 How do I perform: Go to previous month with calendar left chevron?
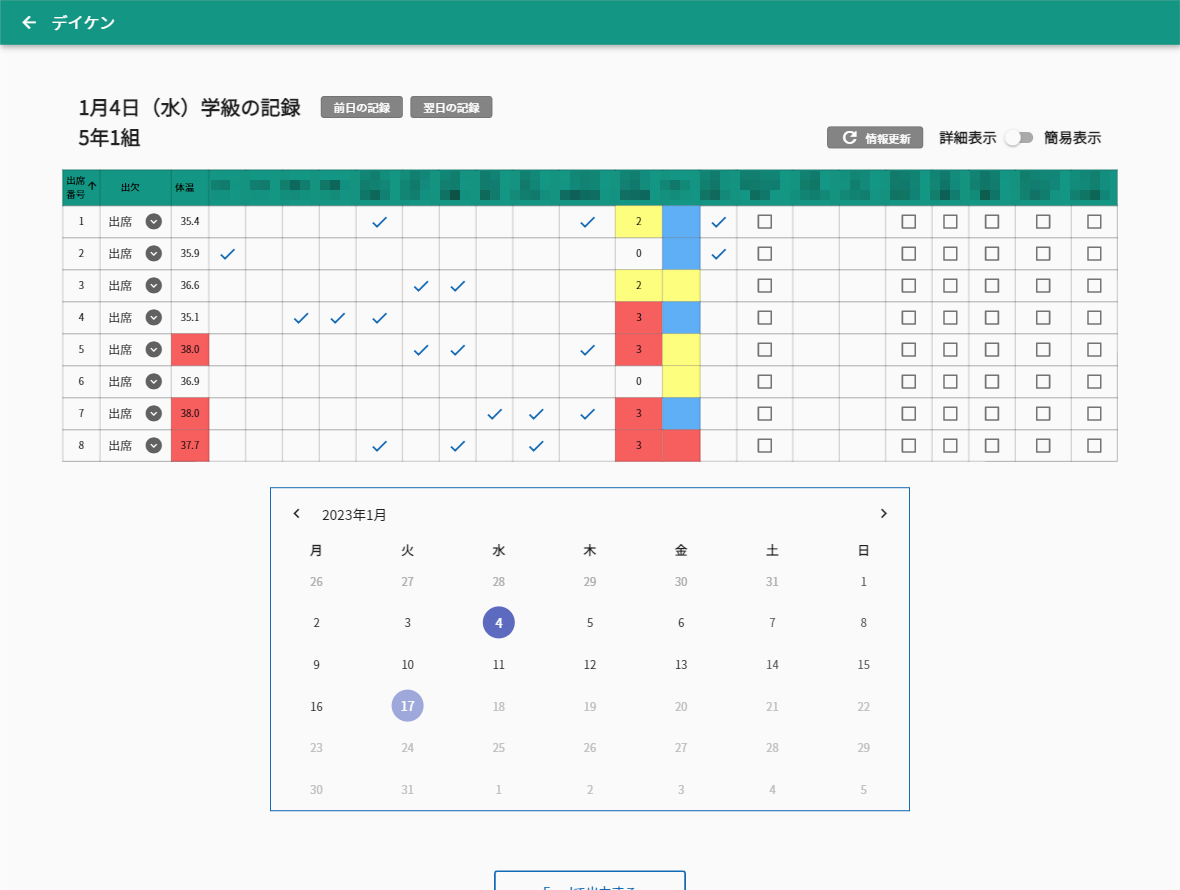click(296, 513)
